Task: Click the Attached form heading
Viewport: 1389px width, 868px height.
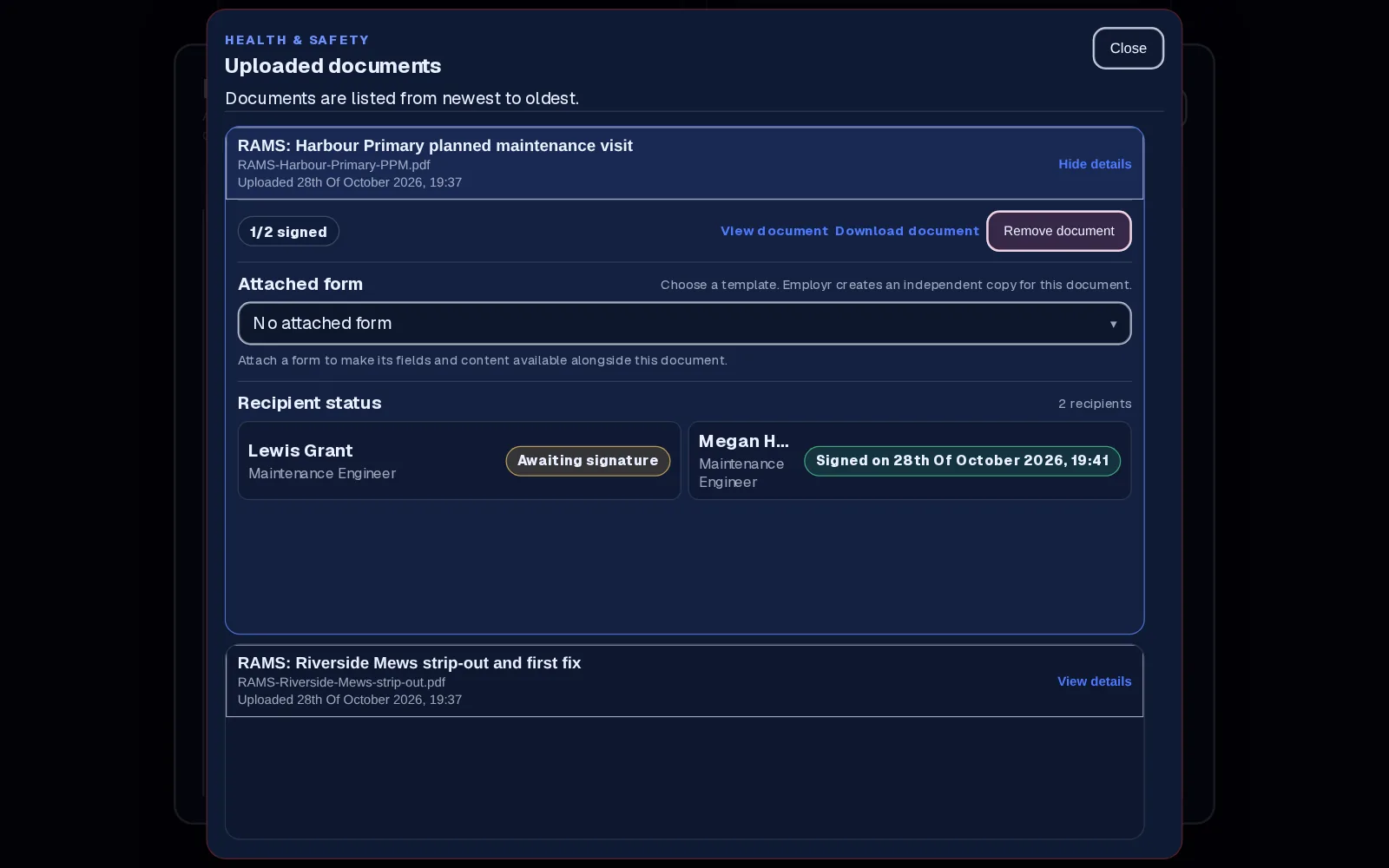Action: (300, 284)
